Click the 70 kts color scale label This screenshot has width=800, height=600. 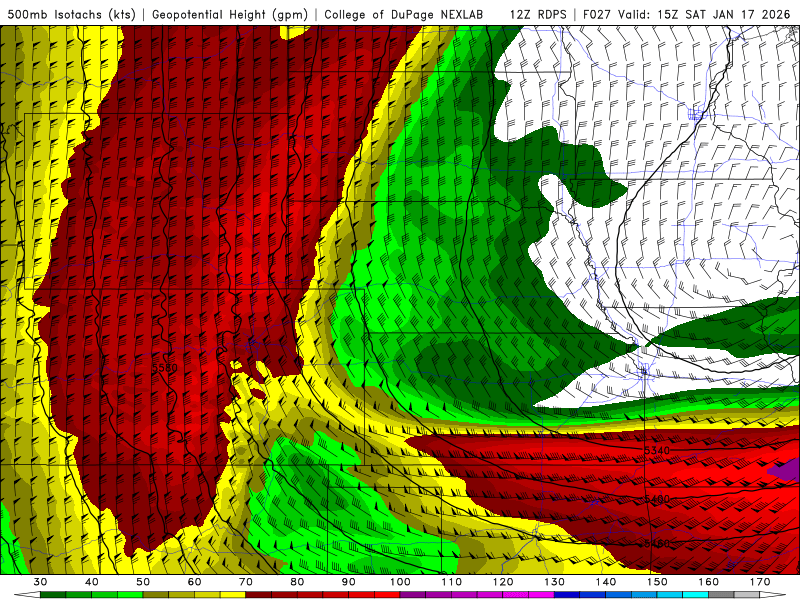coord(246,582)
